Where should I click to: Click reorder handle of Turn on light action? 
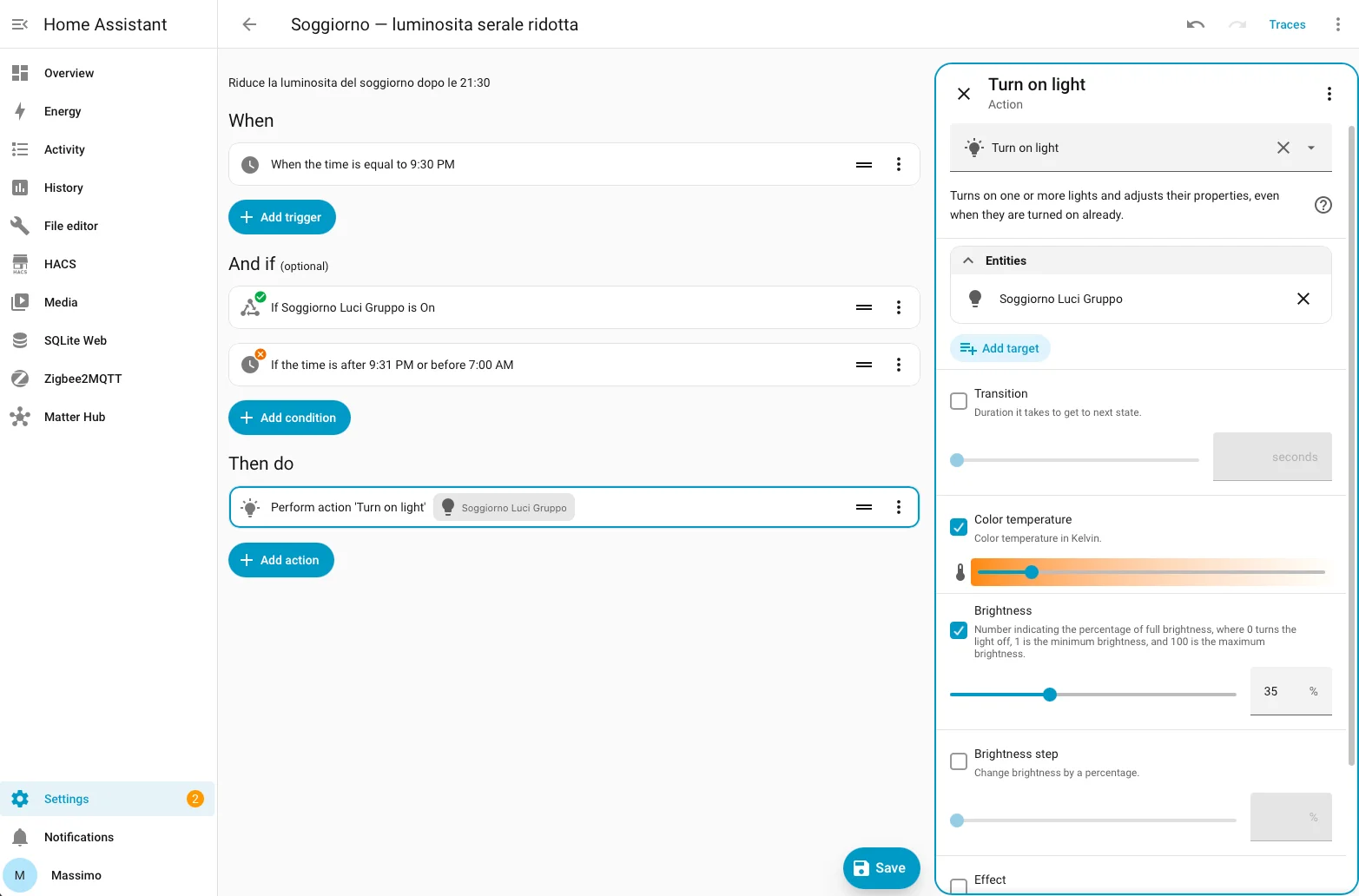pos(864,507)
